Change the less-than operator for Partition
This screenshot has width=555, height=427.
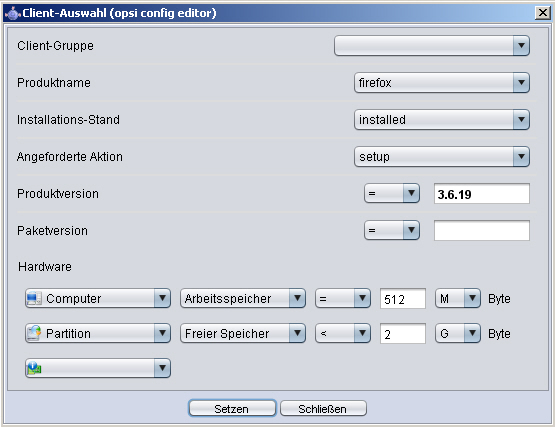(x=343, y=333)
